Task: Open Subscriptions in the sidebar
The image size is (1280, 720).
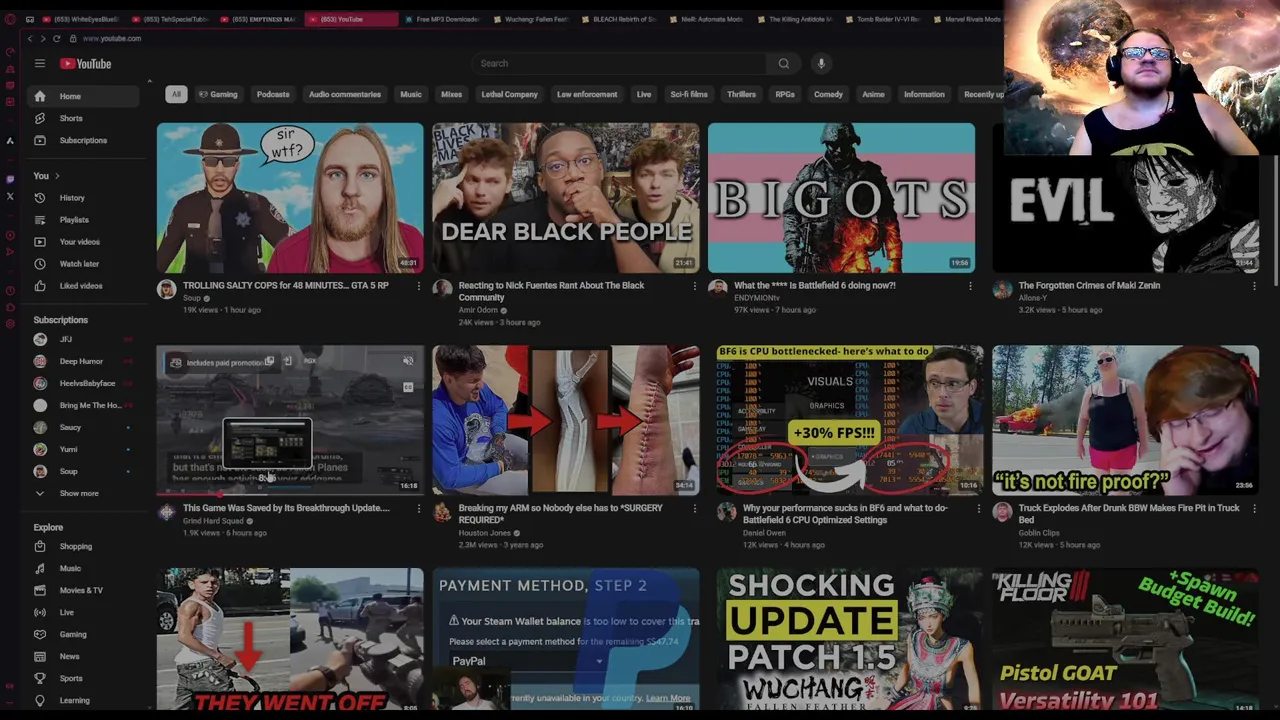Action: click(84, 140)
